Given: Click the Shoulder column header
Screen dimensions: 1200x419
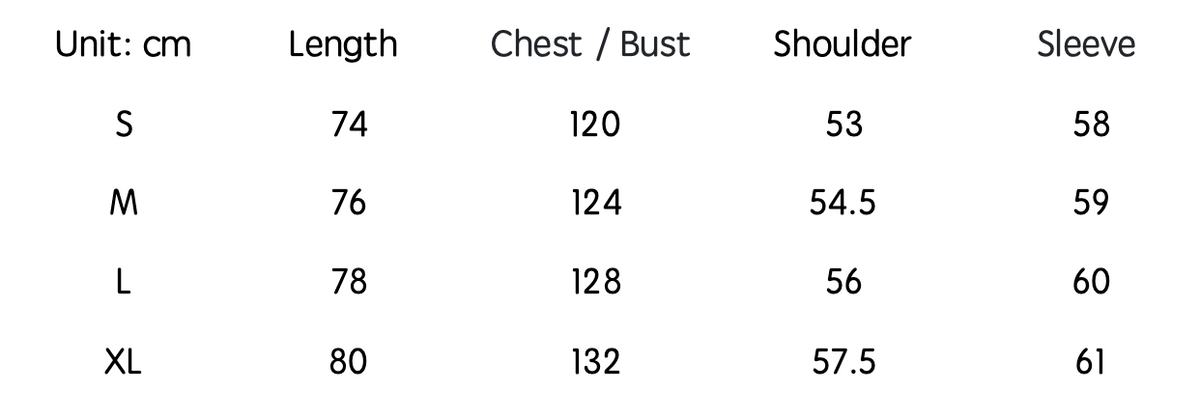Looking at the screenshot, I should (x=842, y=44).
